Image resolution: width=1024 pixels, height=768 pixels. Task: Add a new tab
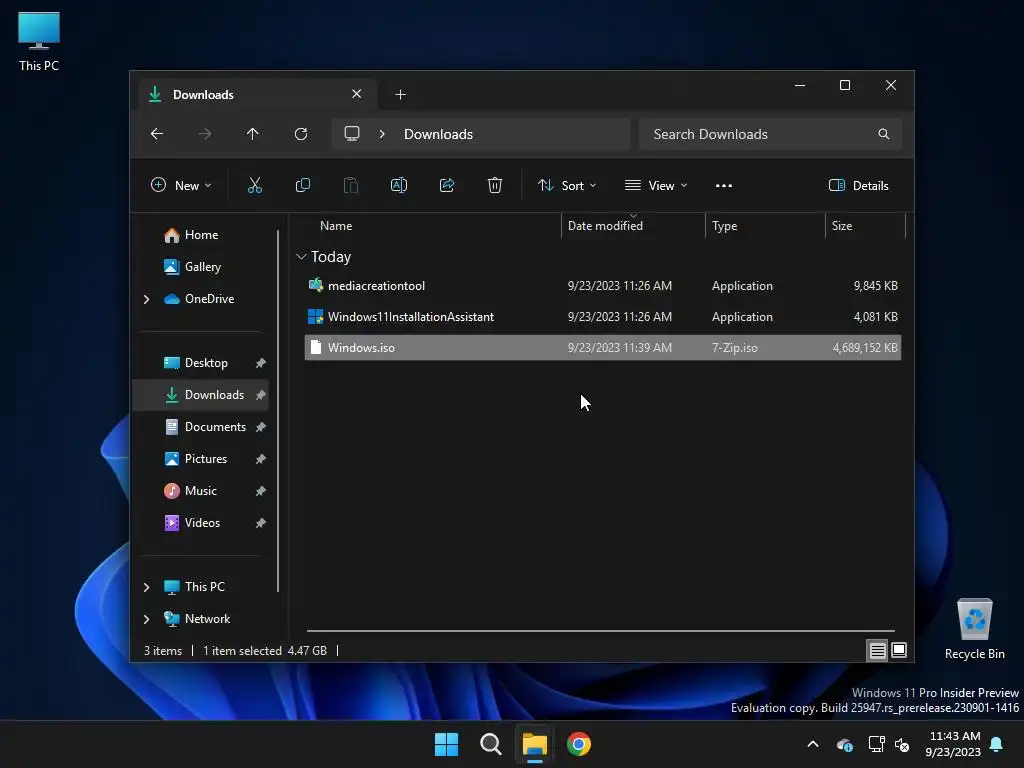(400, 95)
